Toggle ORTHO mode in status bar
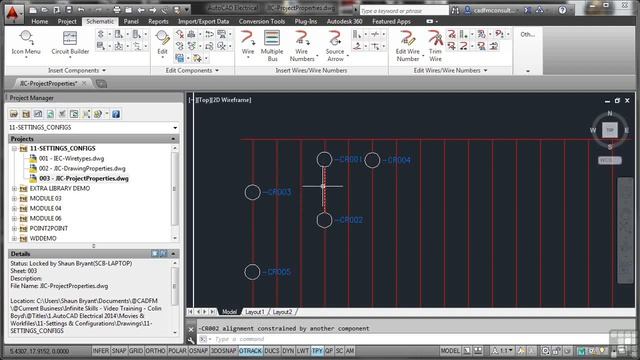The width and height of the screenshot is (640, 360). click(x=155, y=351)
